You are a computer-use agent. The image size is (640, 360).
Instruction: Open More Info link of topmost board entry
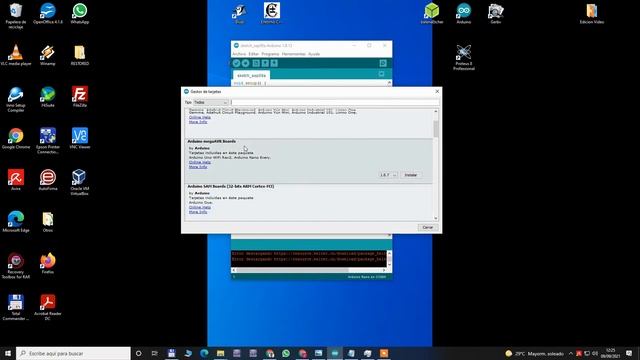(x=198, y=122)
